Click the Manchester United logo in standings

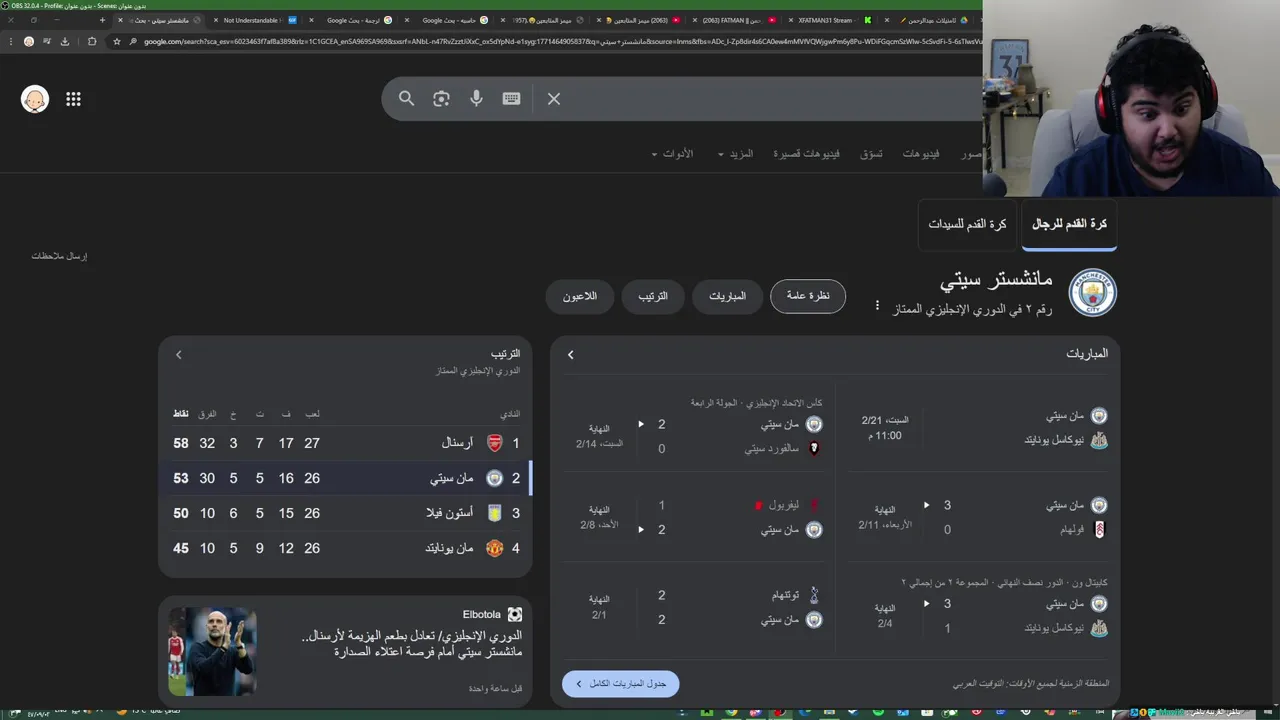click(494, 548)
